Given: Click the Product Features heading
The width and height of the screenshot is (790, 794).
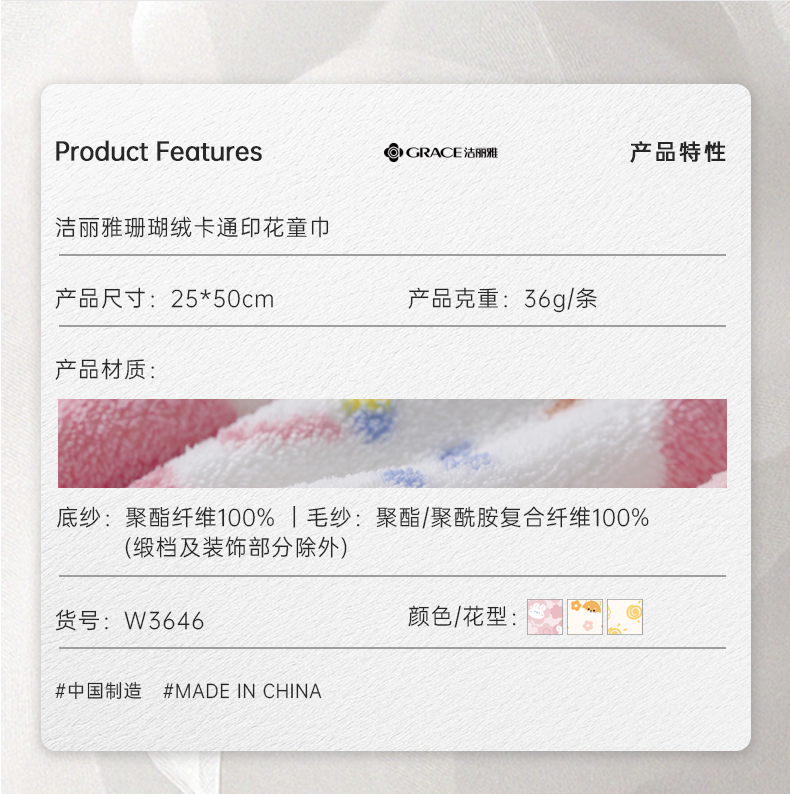Looking at the screenshot, I should point(159,152).
